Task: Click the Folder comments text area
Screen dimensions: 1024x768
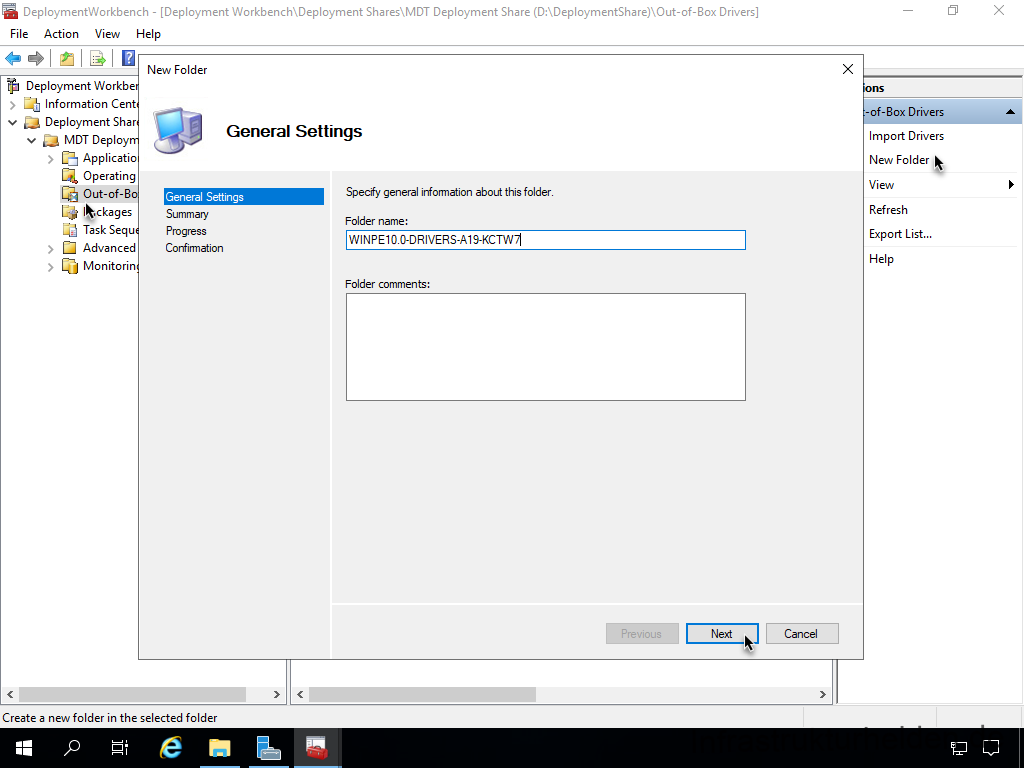Action: 545,347
